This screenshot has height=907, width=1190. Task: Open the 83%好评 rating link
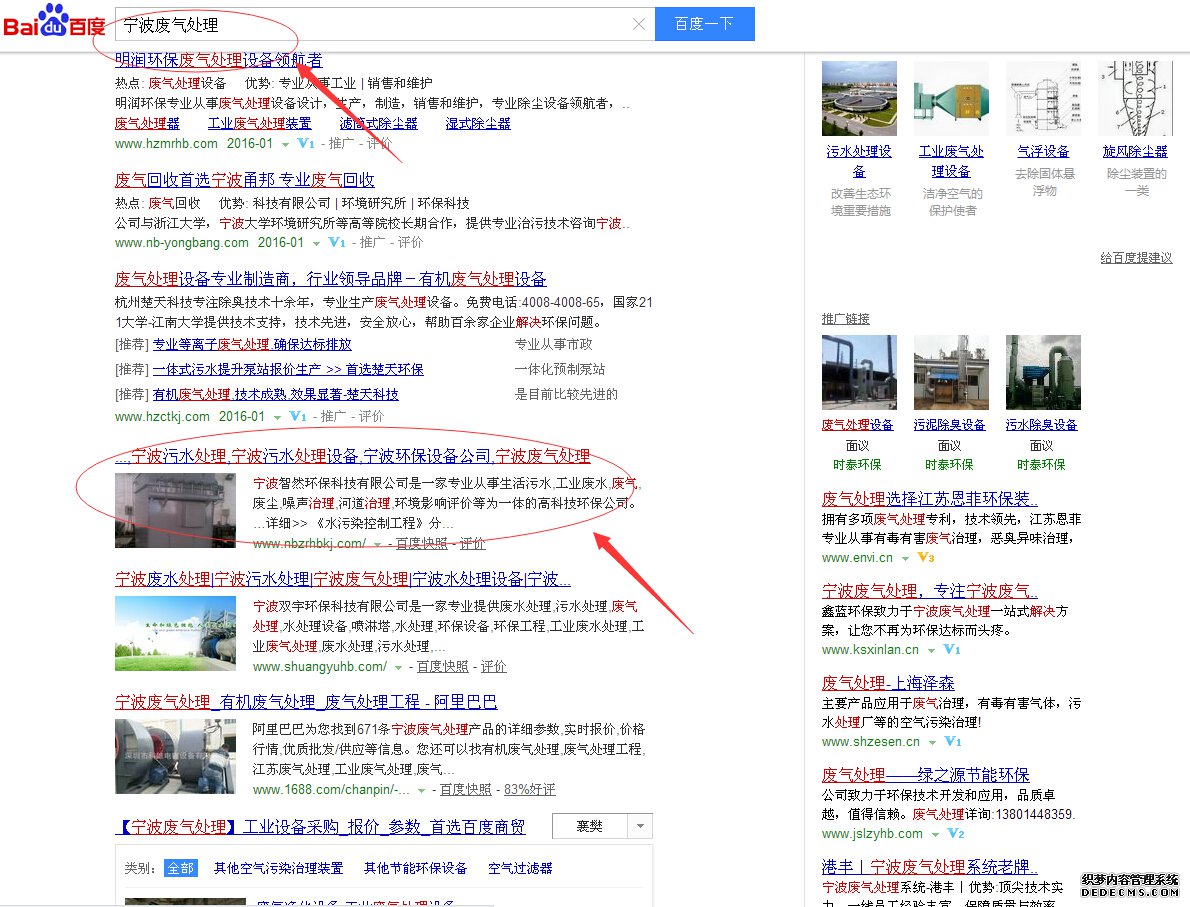(x=530, y=790)
